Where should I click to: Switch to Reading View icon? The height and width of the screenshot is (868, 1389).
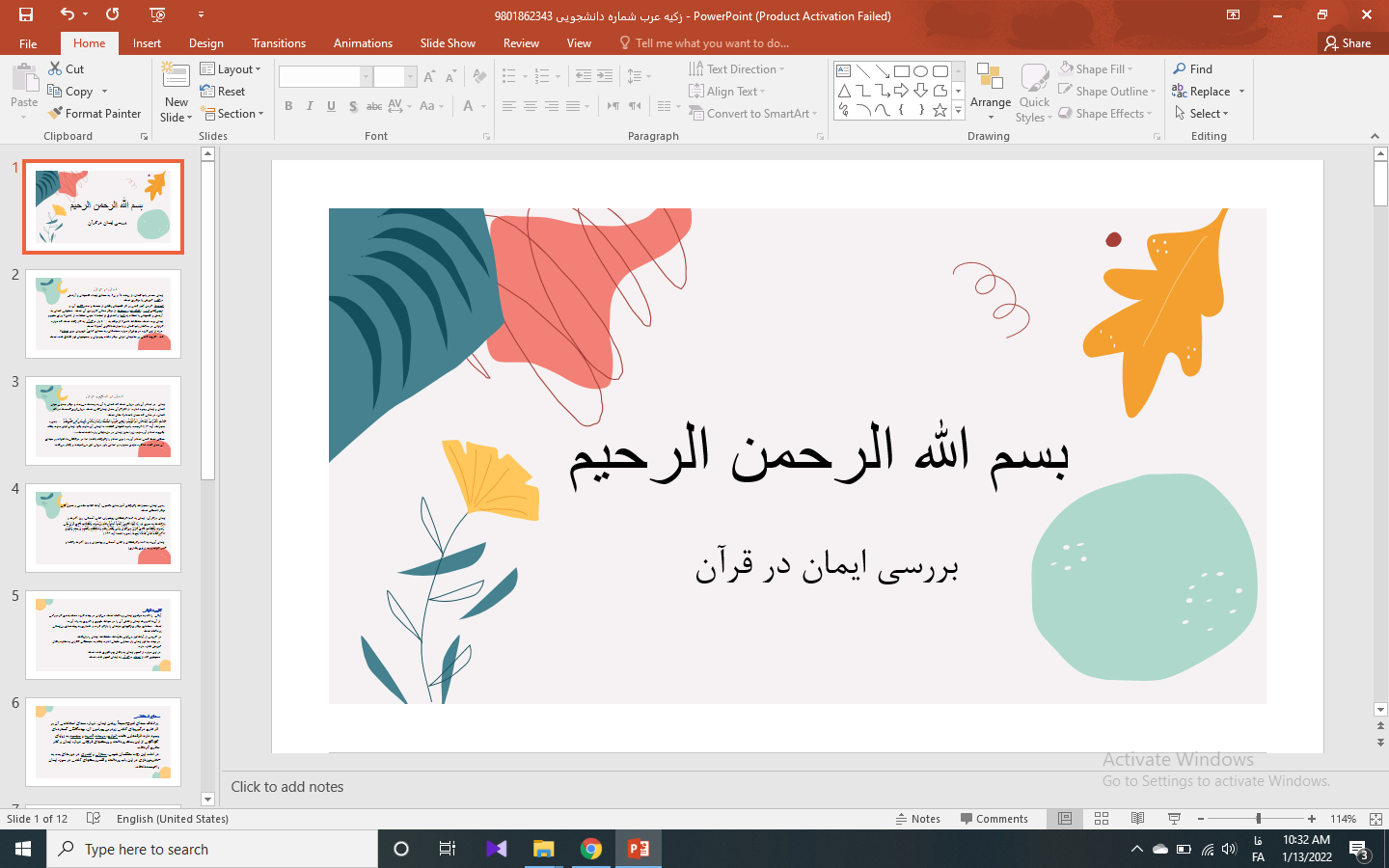pyautogui.click(x=1138, y=819)
